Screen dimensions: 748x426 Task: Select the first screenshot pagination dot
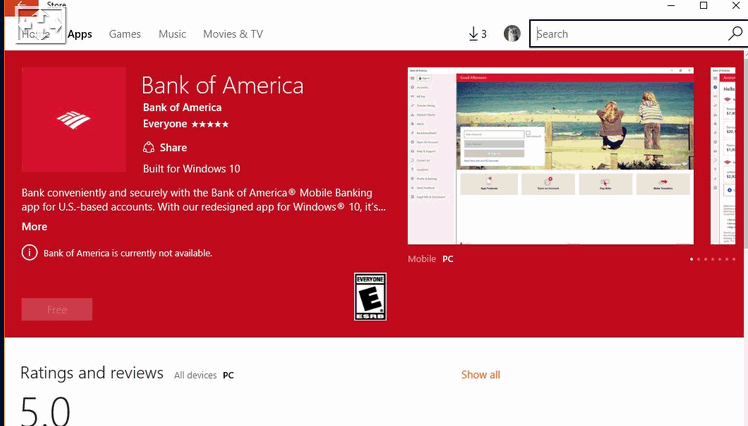click(691, 259)
